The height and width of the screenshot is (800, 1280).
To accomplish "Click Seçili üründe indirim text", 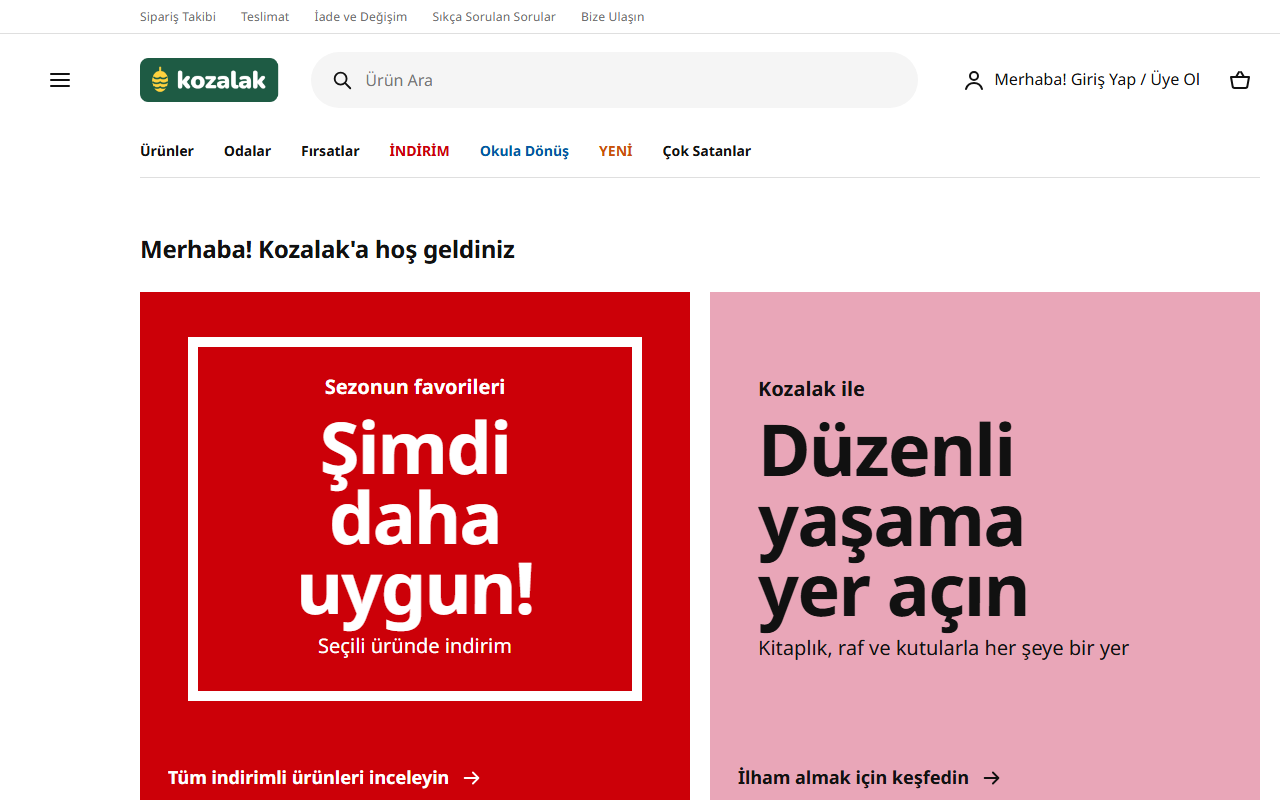I will pyautogui.click(x=415, y=646).
